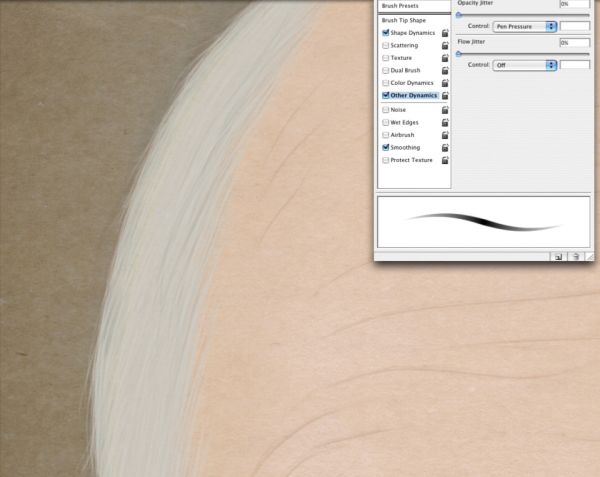Toggle the lock next to Color Dynamics
Screen dimensions: 600x477
click(445, 83)
